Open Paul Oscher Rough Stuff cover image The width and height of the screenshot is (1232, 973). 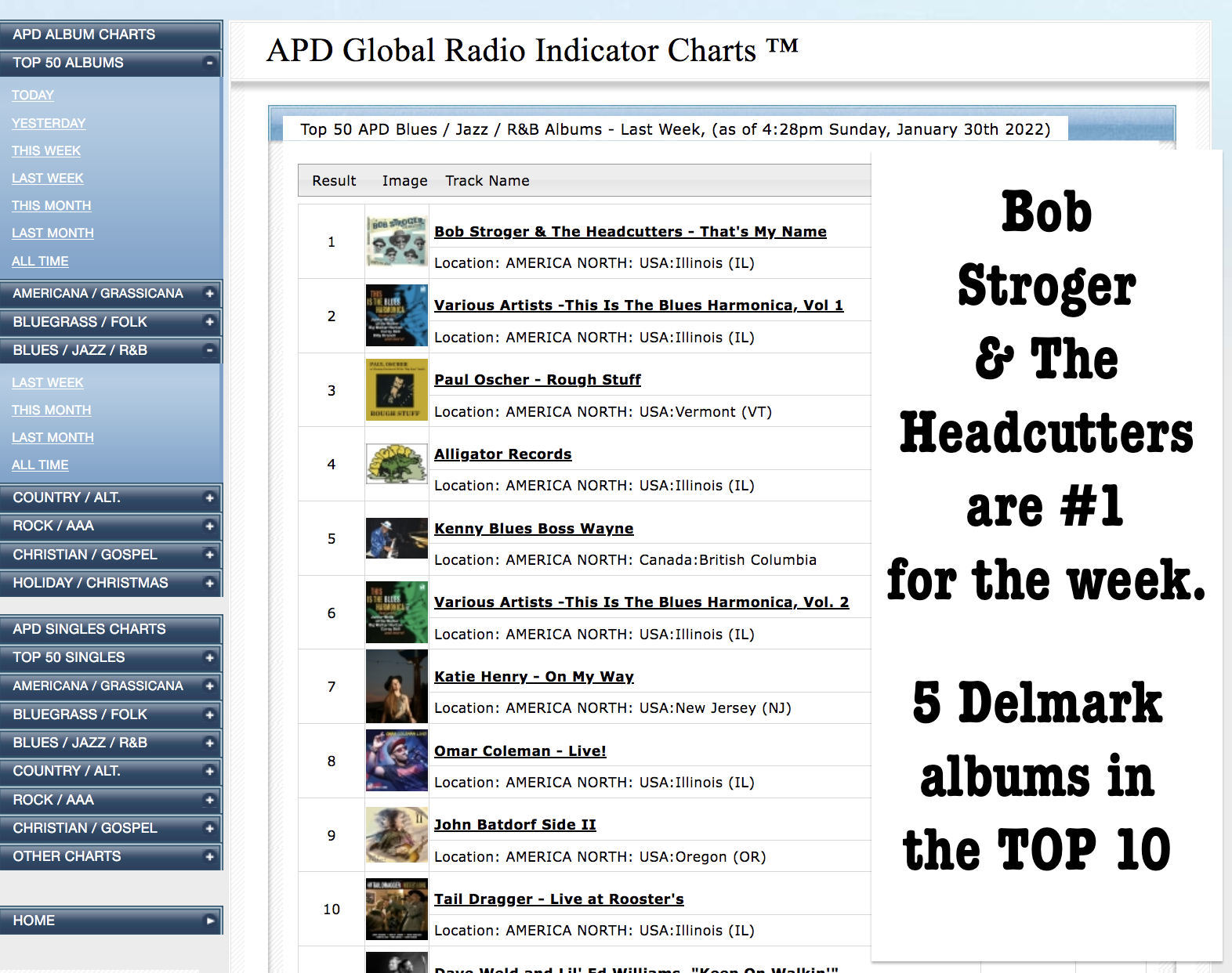[x=397, y=389]
